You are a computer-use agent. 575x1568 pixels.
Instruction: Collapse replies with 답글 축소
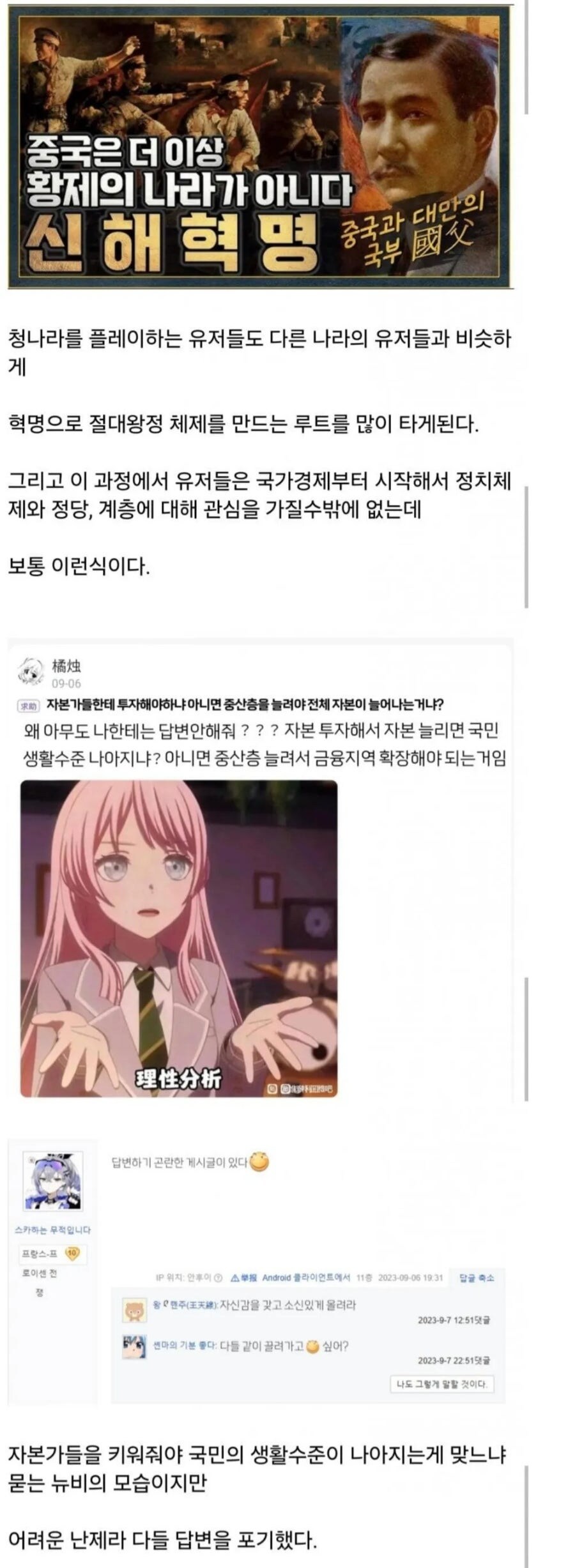[477, 1278]
